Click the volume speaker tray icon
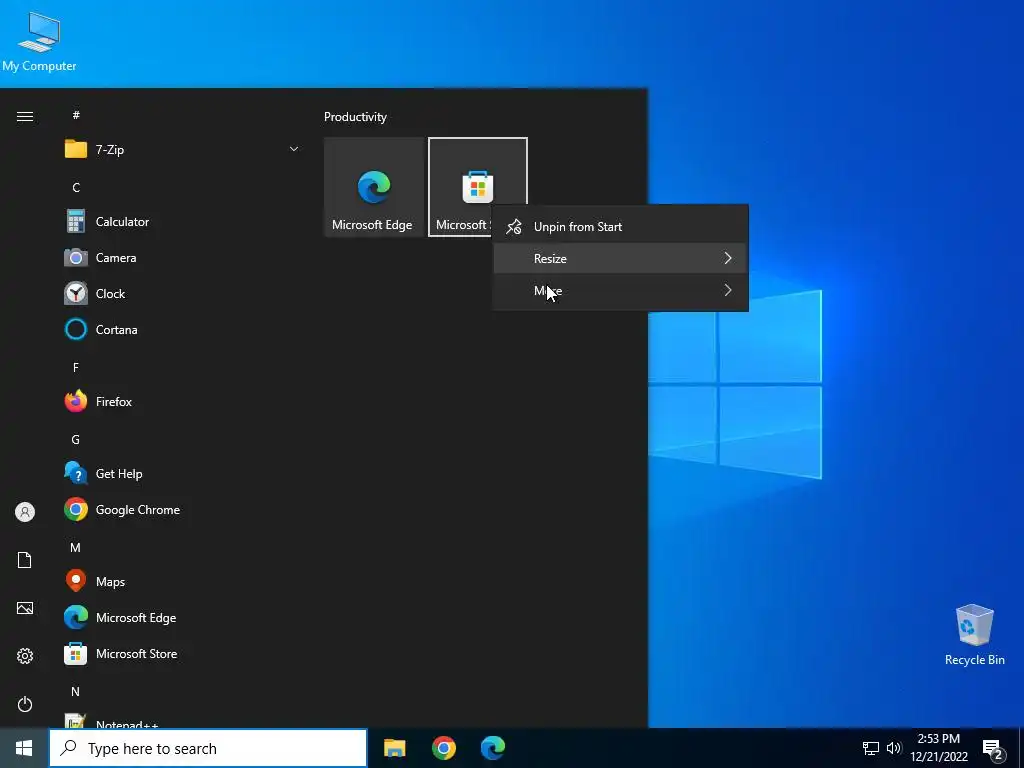The height and width of the screenshot is (768, 1024). coord(893,748)
